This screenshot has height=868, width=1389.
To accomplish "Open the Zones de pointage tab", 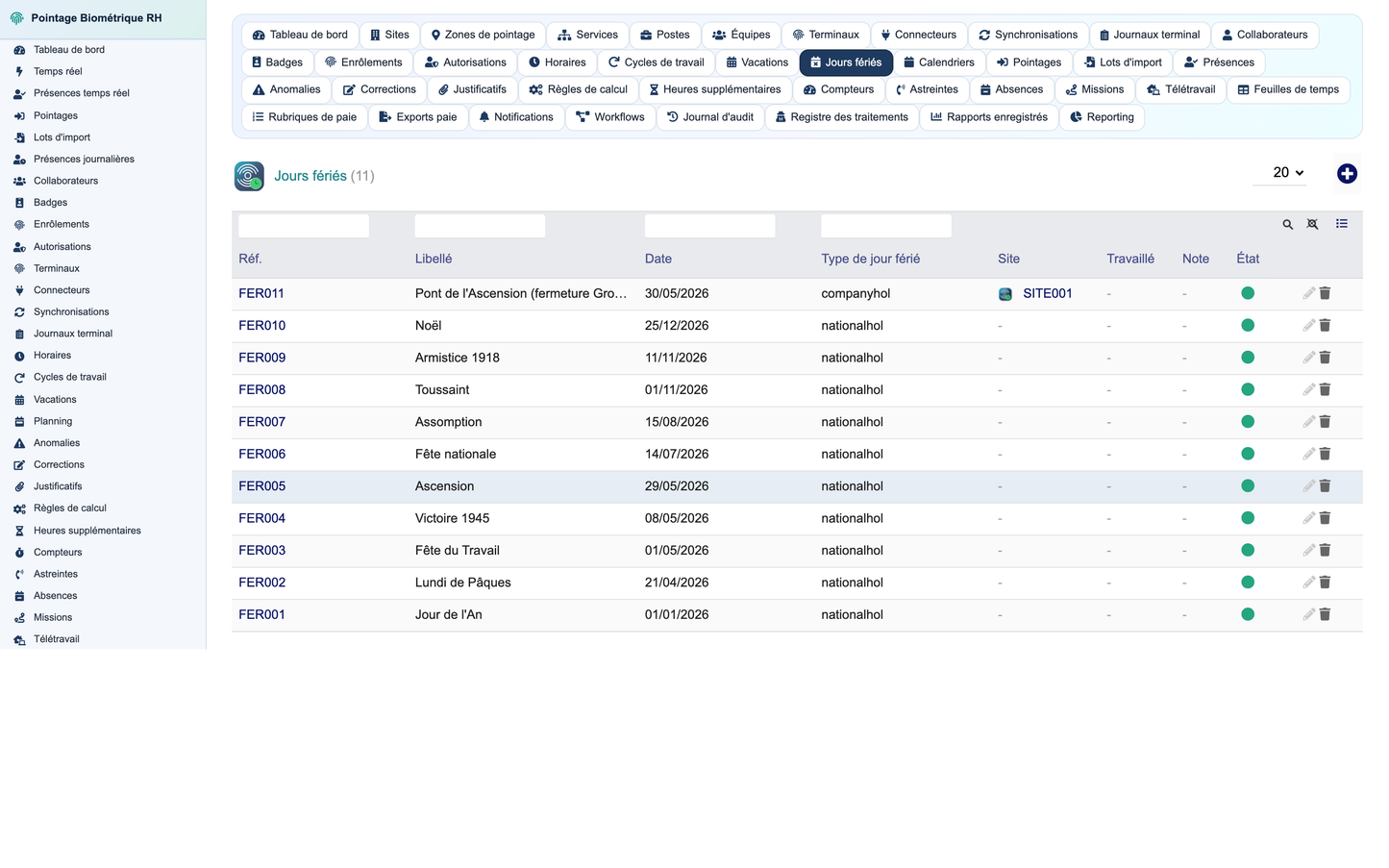I will coord(483,35).
